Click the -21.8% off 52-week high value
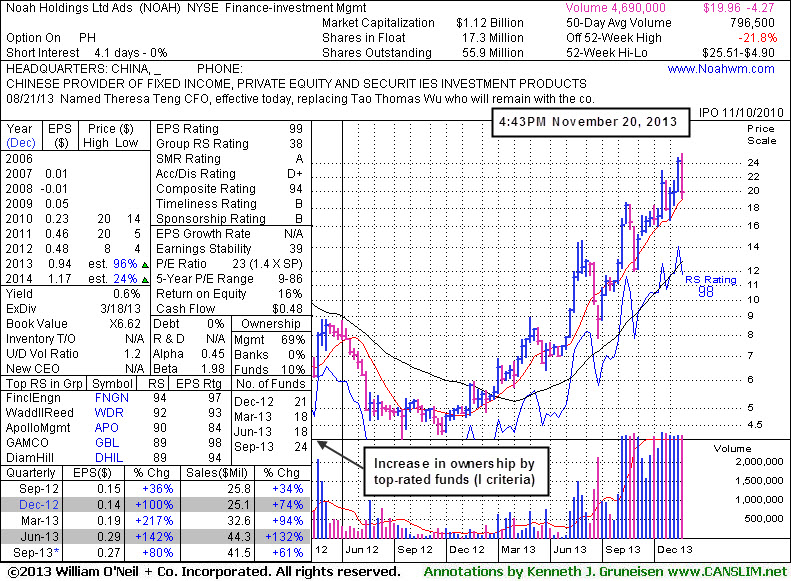 (x=757, y=38)
